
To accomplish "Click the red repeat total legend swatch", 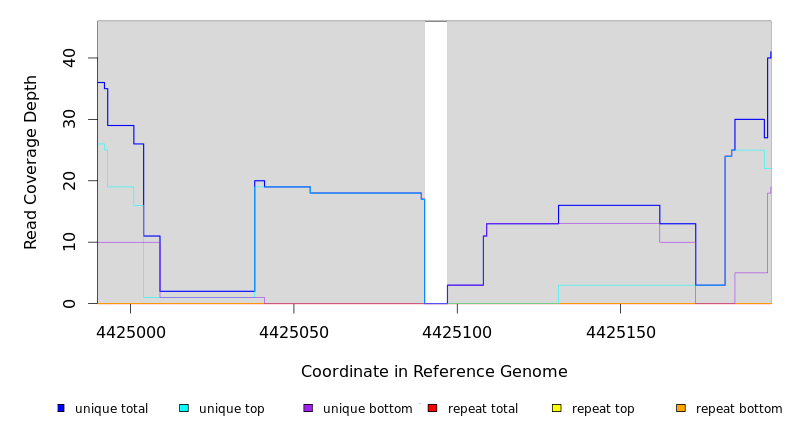I will (432, 408).
